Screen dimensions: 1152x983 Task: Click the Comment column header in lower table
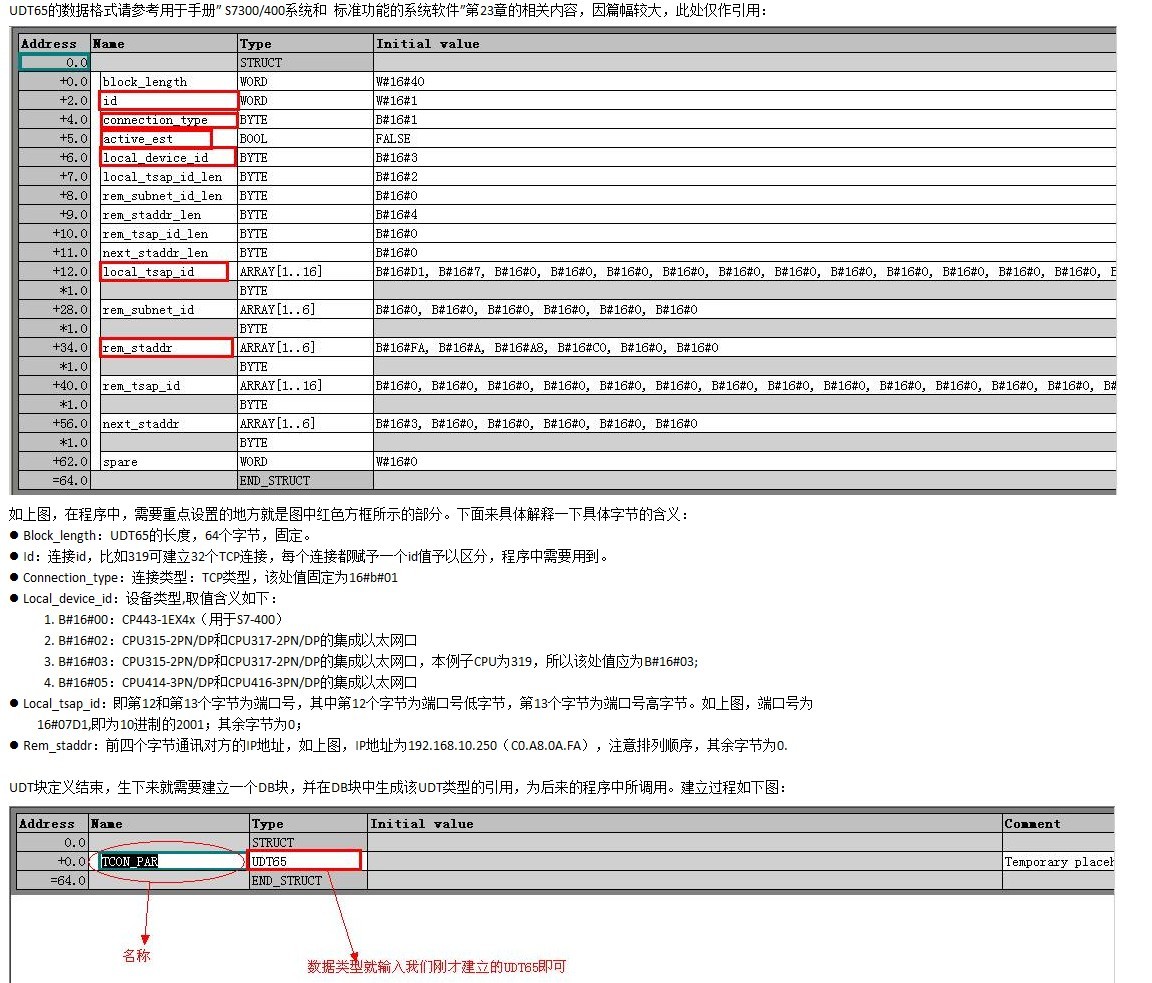tap(1058, 824)
